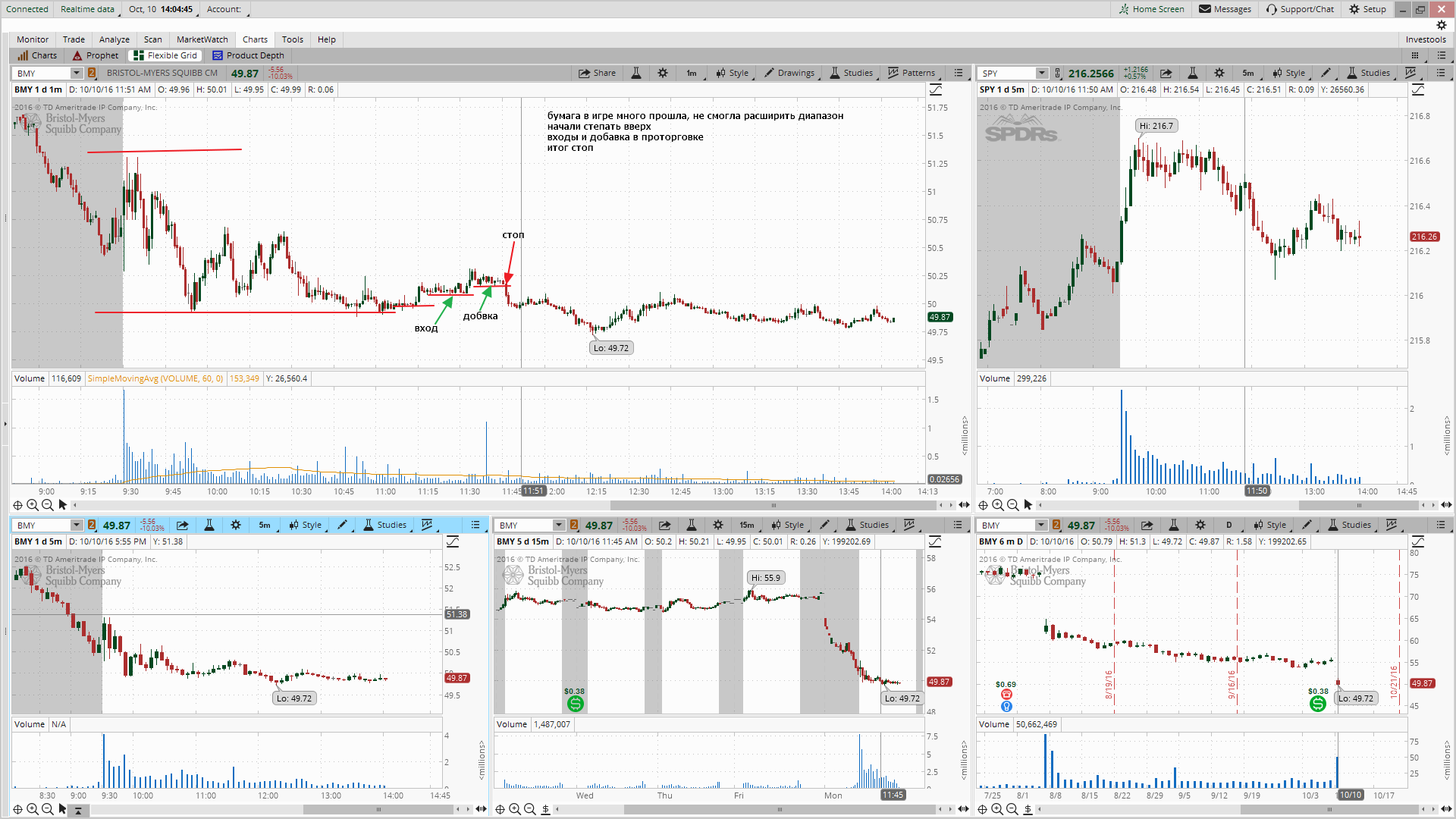Open the gear settings on SPY chart

[x=1219, y=73]
